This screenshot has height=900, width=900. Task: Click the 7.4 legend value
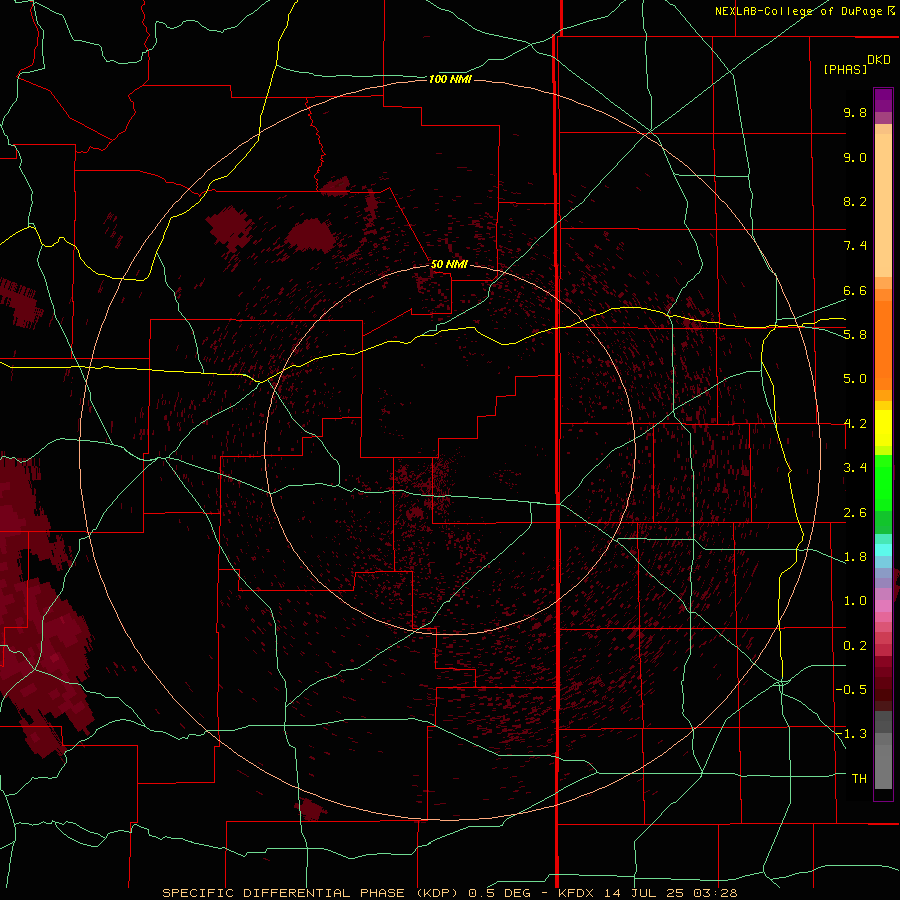855,246
